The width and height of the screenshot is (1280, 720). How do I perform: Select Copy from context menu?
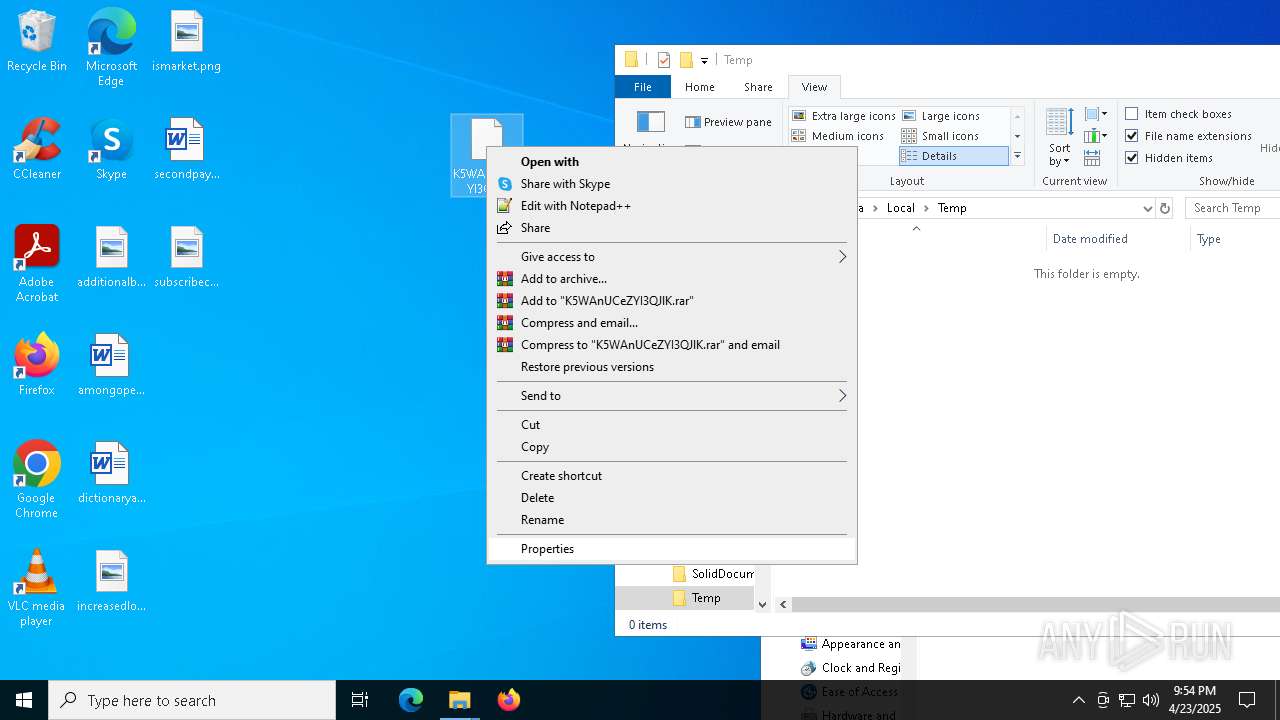tap(671, 447)
